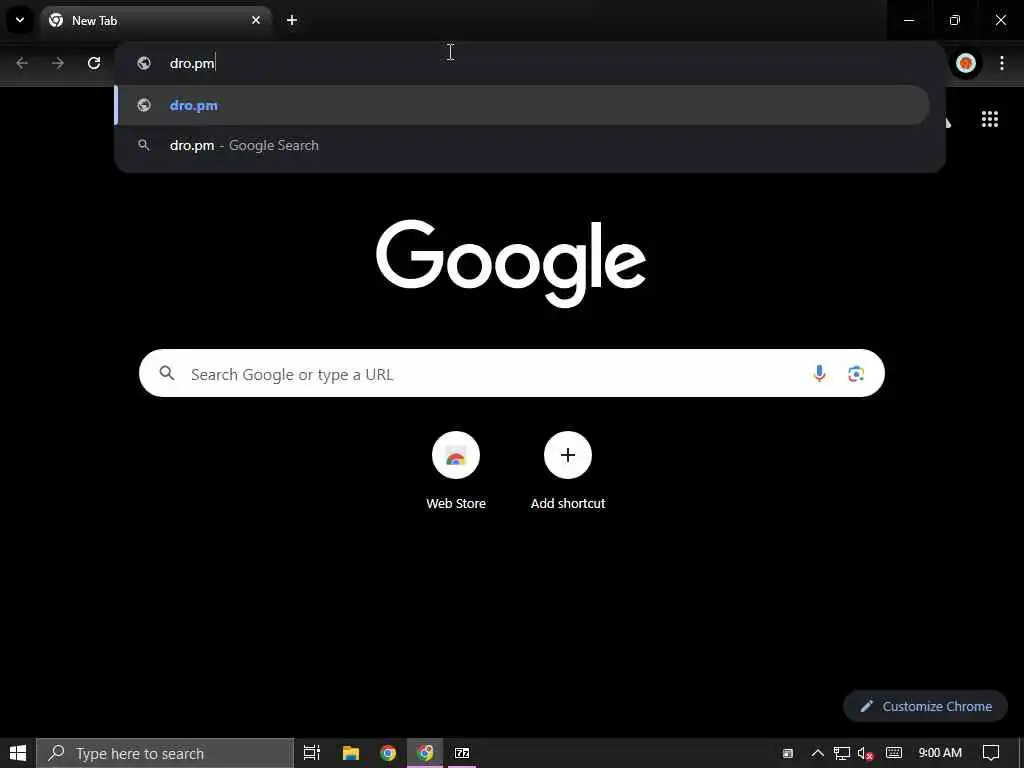
Task: Focus the Search Google or type a URL box
Action: click(x=512, y=373)
